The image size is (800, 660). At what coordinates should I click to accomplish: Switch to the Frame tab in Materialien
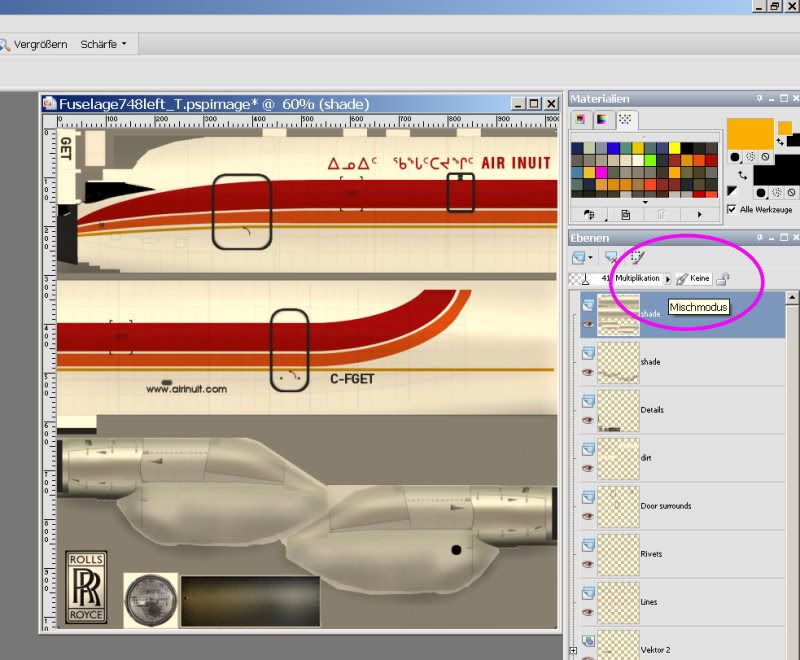580,119
